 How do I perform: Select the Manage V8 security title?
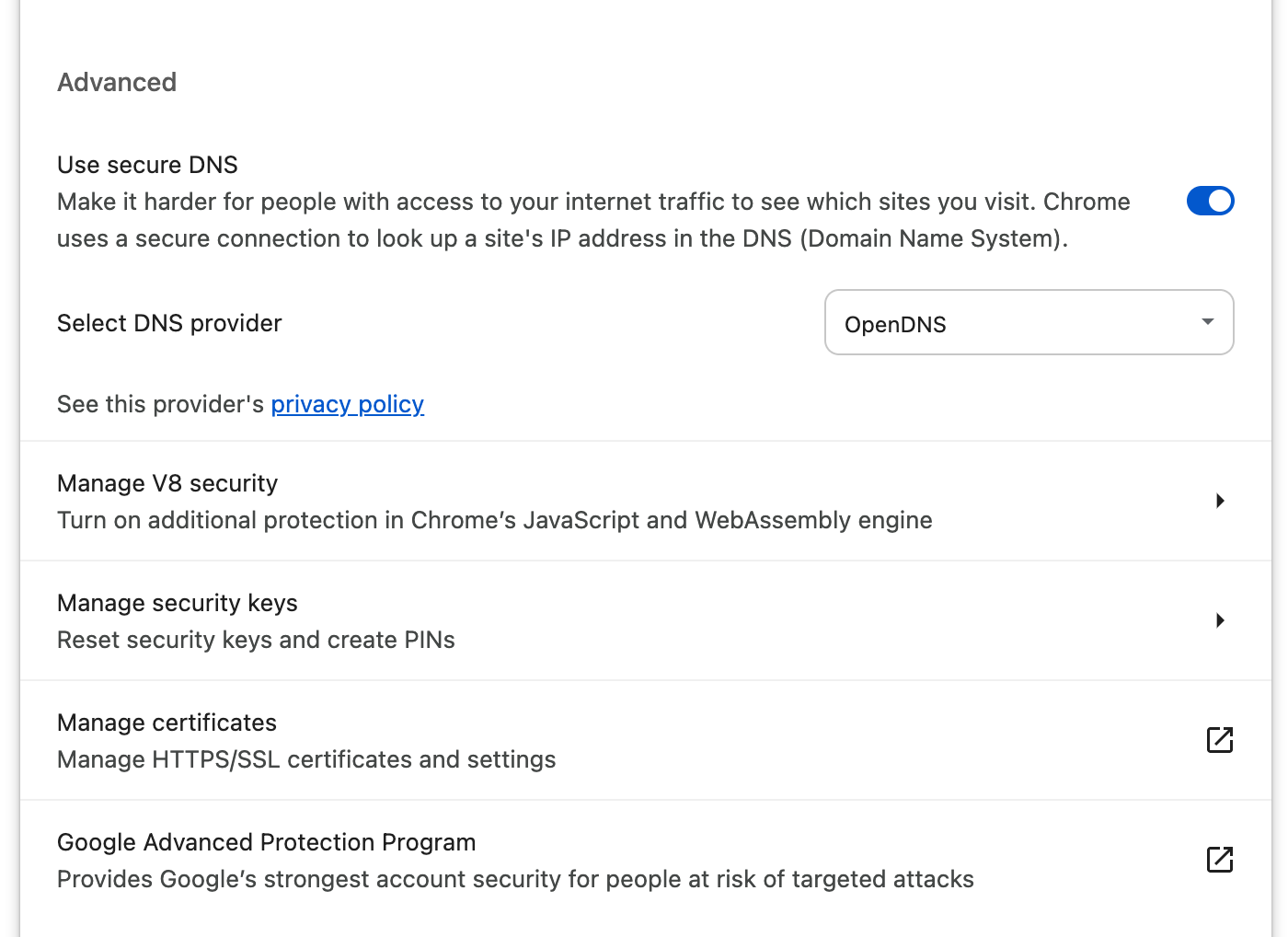point(167,483)
